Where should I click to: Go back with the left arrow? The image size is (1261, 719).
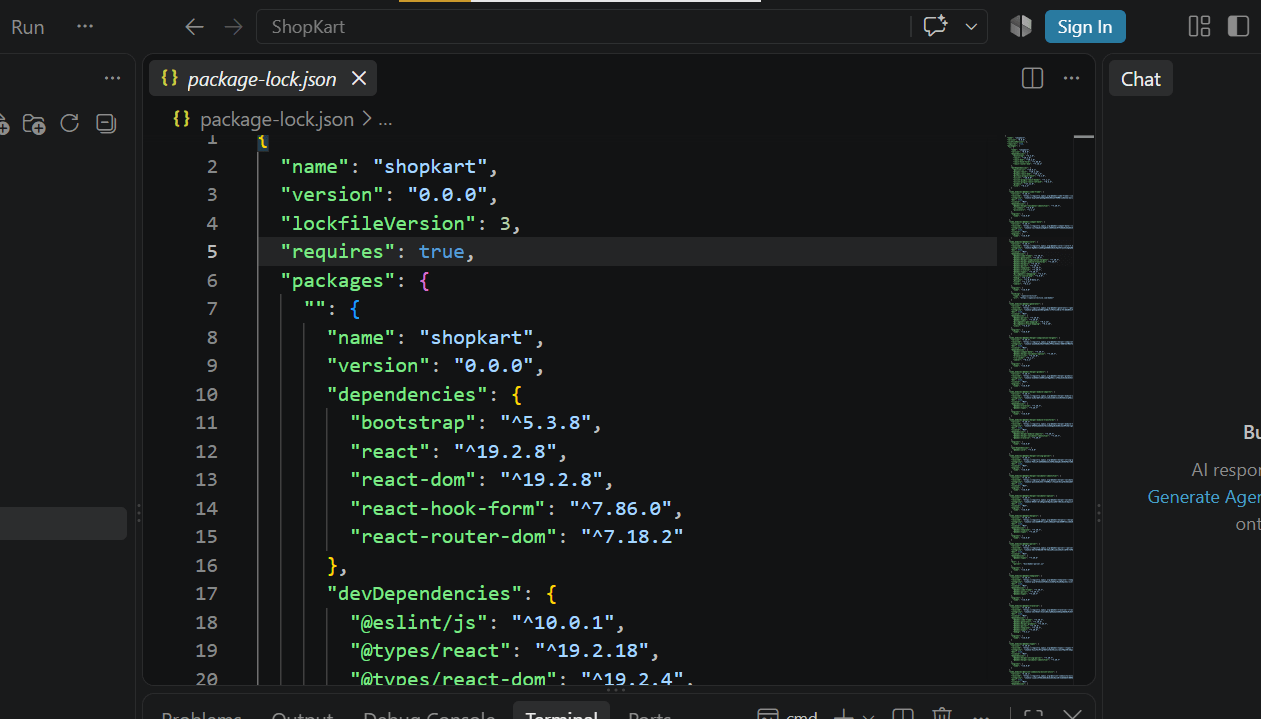point(194,27)
